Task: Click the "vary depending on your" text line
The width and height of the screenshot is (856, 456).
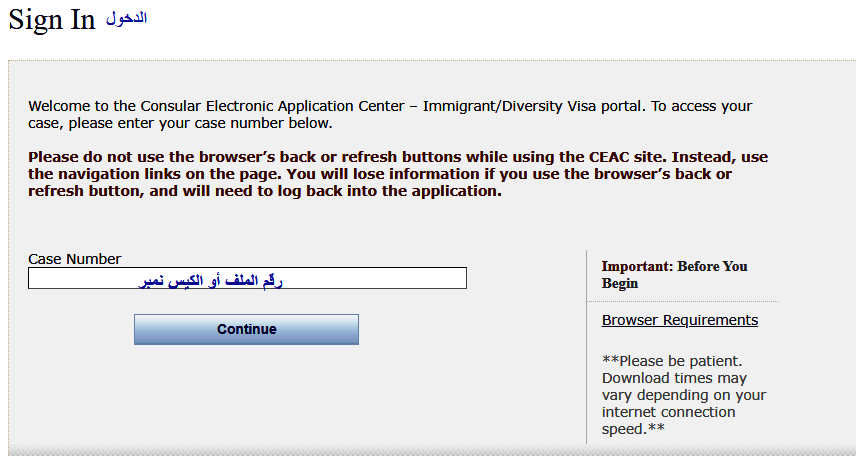Action: pyautogui.click(x=684, y=395)
